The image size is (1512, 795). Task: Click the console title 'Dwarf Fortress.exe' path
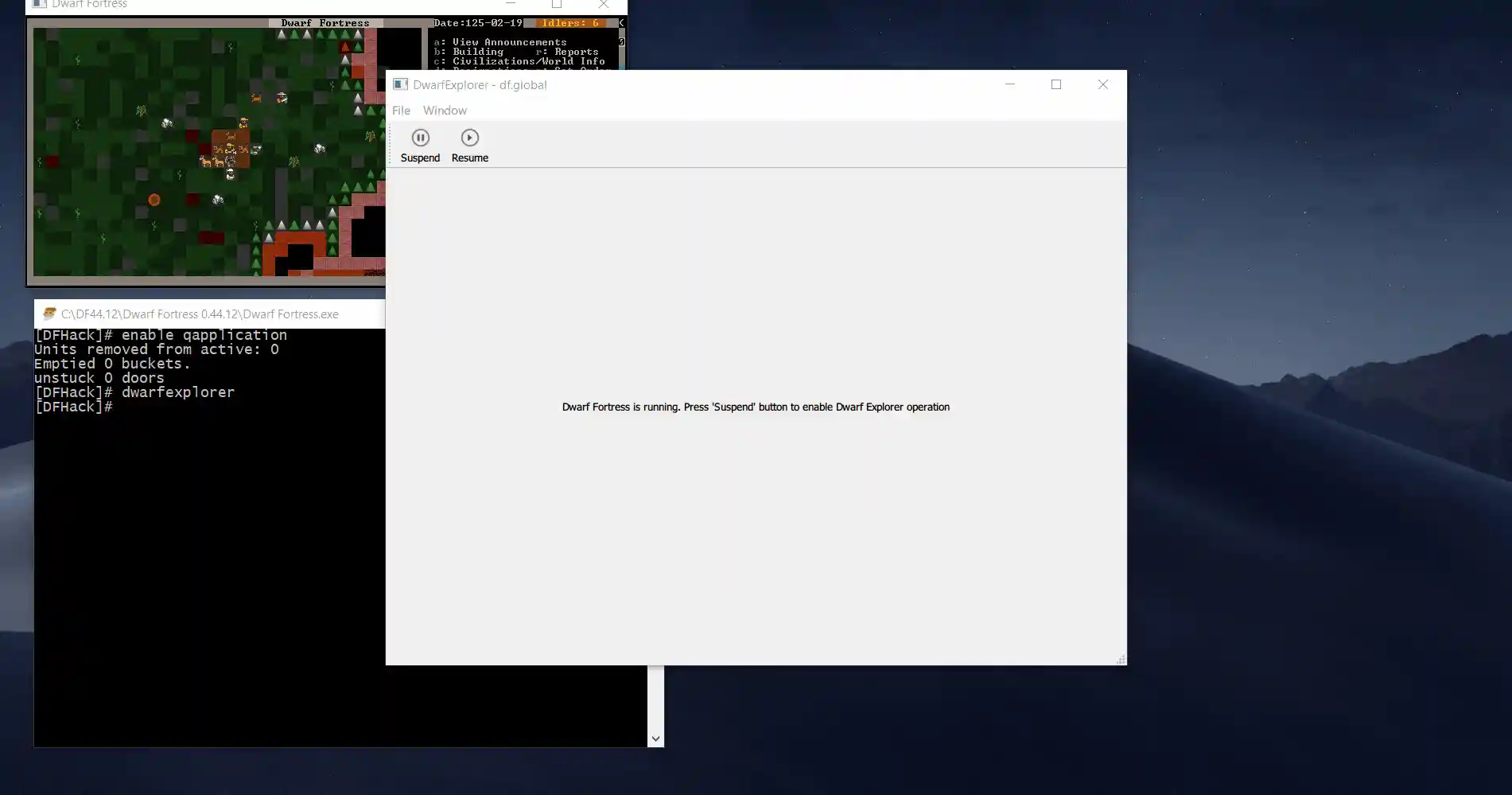click(200, 314)
